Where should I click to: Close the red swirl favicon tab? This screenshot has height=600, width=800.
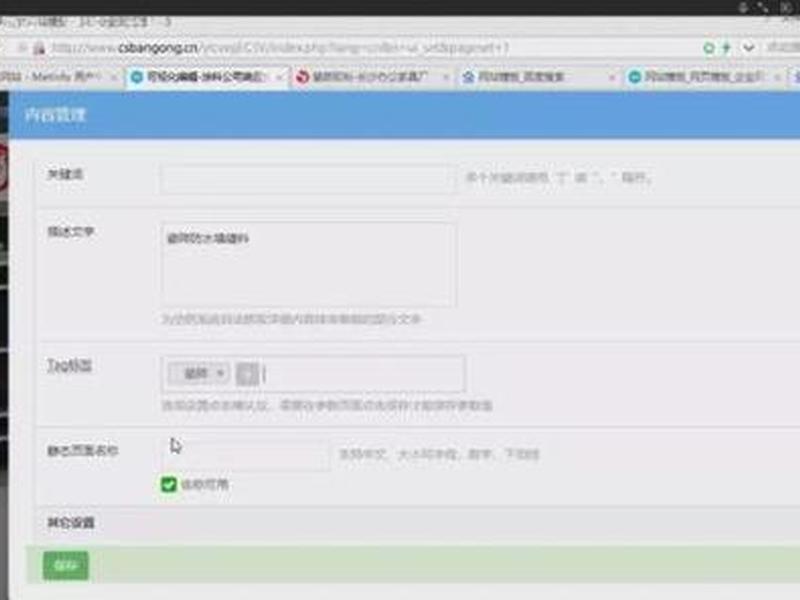[446, 77]
